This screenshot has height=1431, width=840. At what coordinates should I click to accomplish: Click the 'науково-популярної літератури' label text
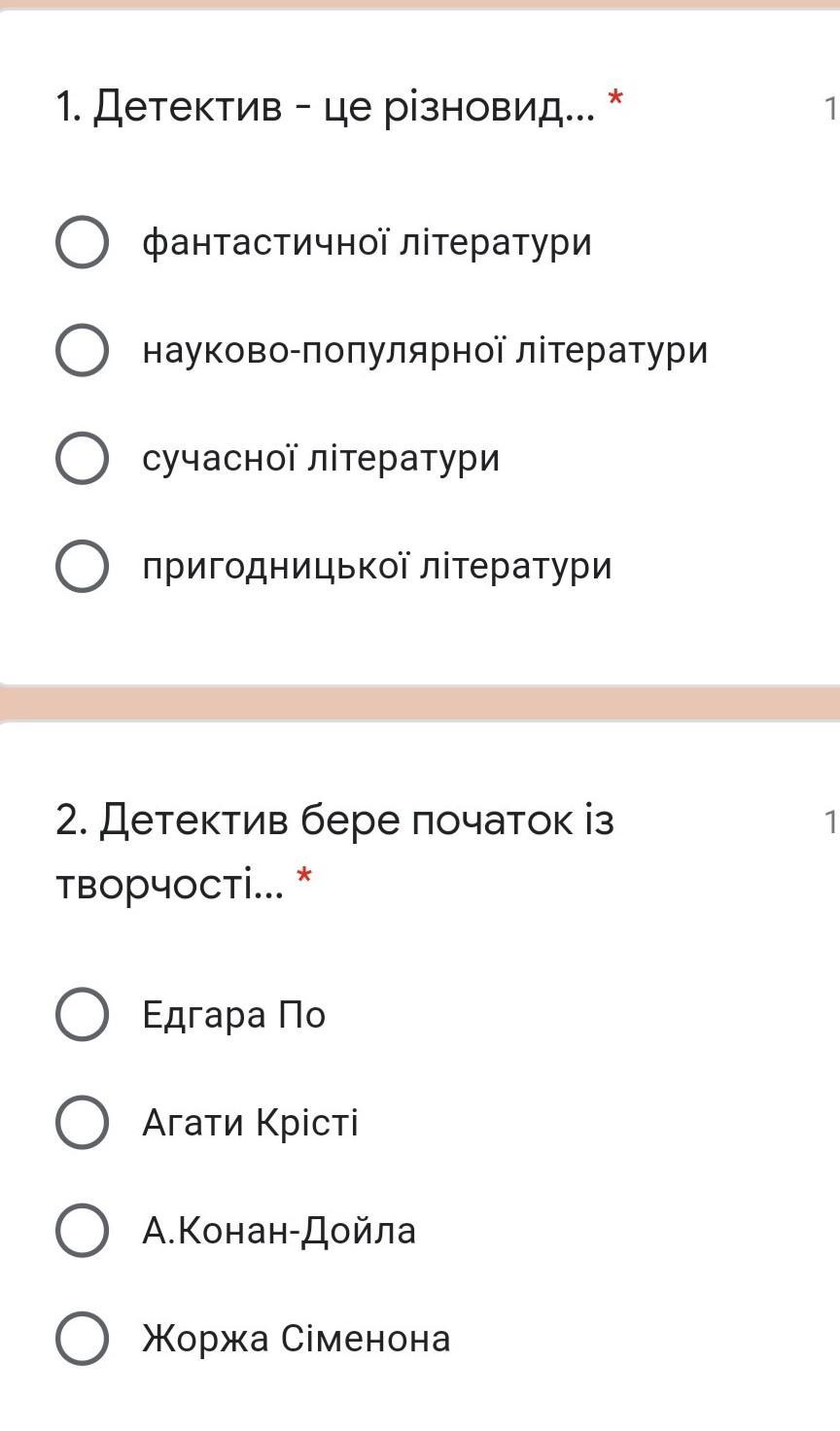(x=425, y=350)
